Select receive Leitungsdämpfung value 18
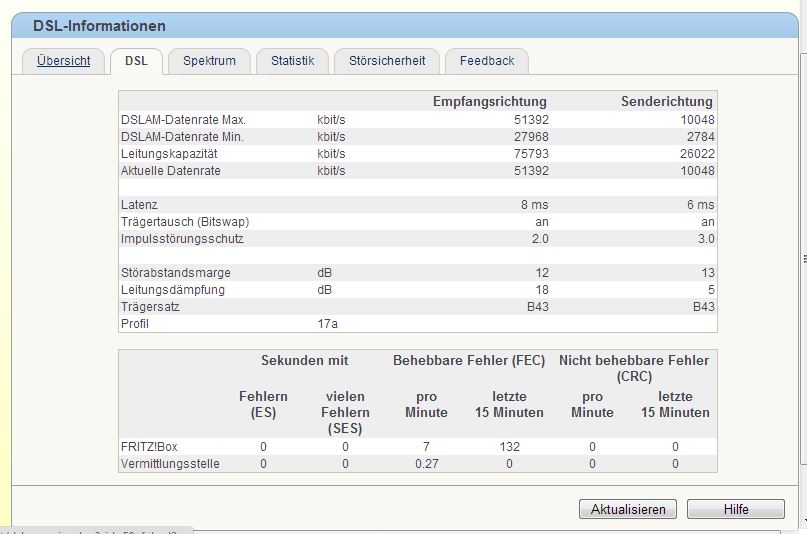The height and width of the screenshot is (534, 807). coord(542,290)
